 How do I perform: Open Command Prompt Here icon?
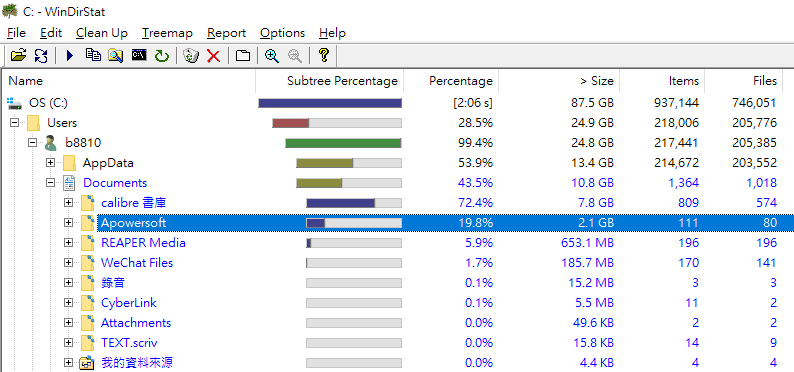pyautogui.click(x=139, y=55)
